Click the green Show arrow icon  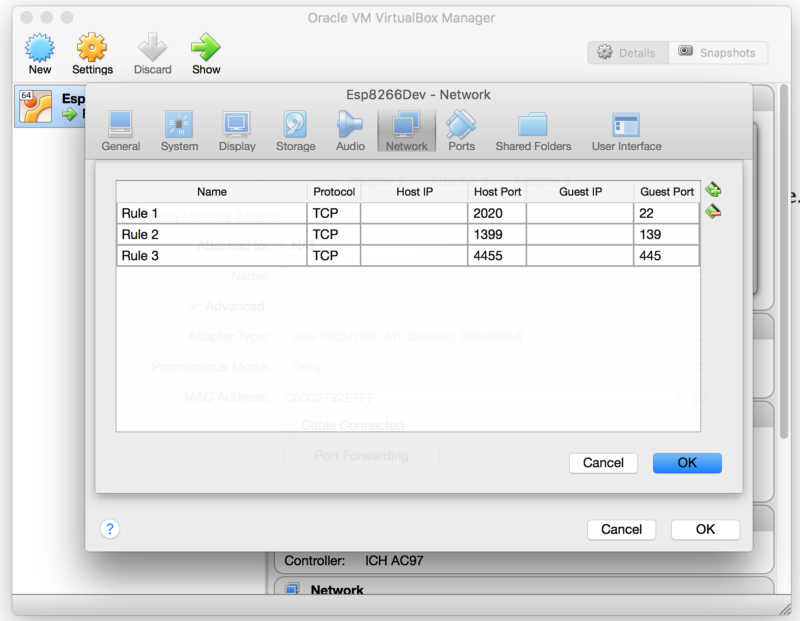206,48
